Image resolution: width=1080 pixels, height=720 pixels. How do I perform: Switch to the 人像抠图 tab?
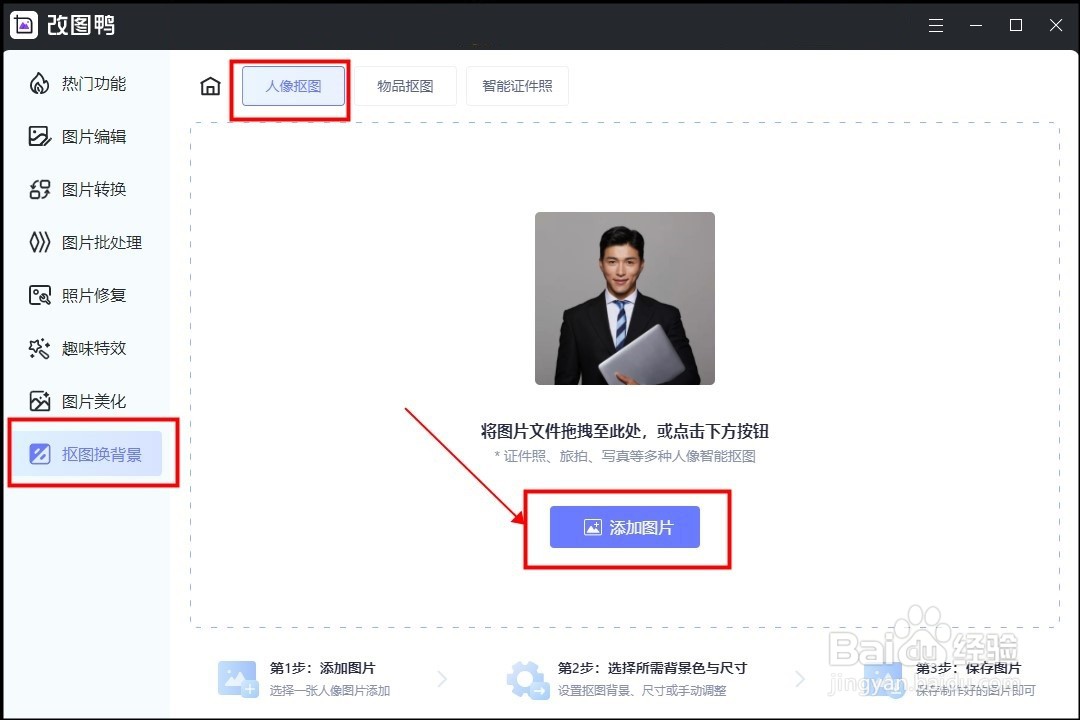pos(292,86)
